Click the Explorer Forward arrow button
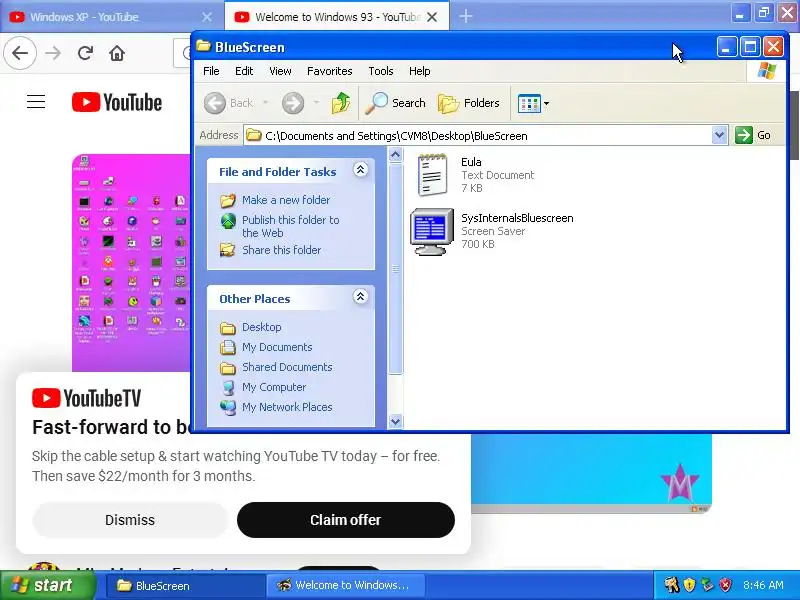The height and width of the screenshot is (600, 800). [293, 103]
